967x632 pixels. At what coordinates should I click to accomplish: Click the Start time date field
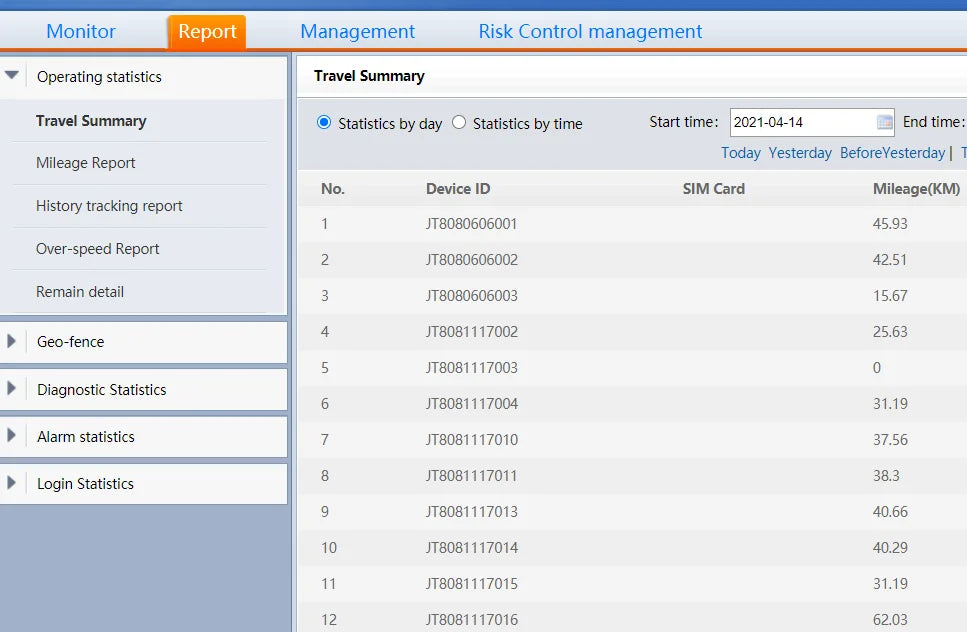click(802, 123)
